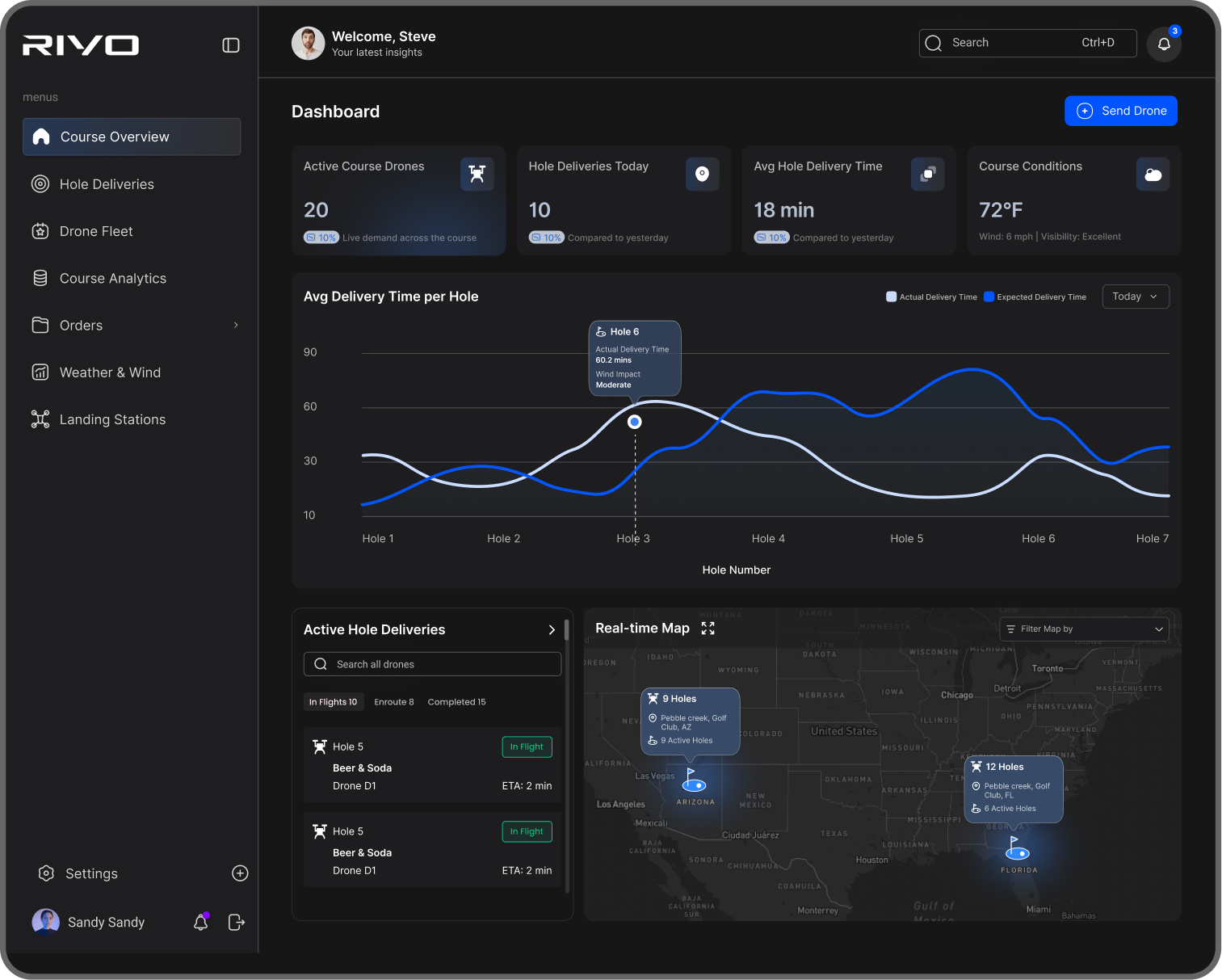Viewport: 1222px width, 980px height.
Task: Click the Search all drones field
Action: 432,664
